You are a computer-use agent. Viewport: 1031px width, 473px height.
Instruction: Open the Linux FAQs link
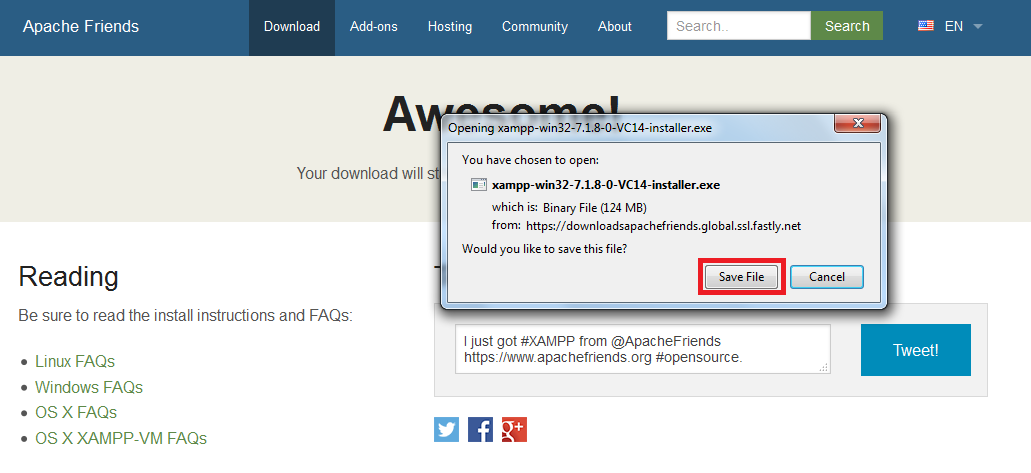click(75, 361)
